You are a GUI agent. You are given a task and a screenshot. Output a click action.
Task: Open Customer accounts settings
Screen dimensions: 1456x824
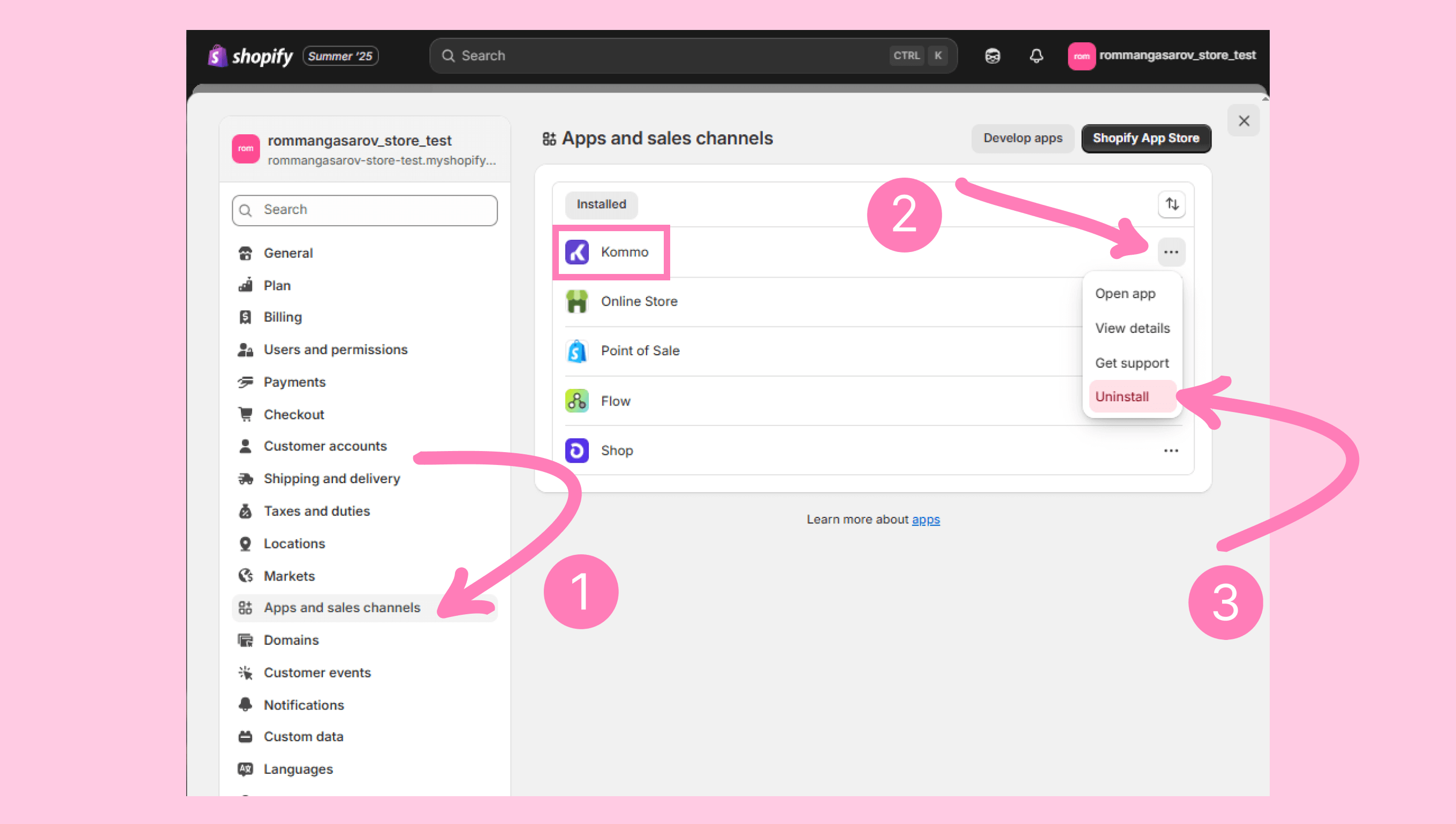(365, 446)
